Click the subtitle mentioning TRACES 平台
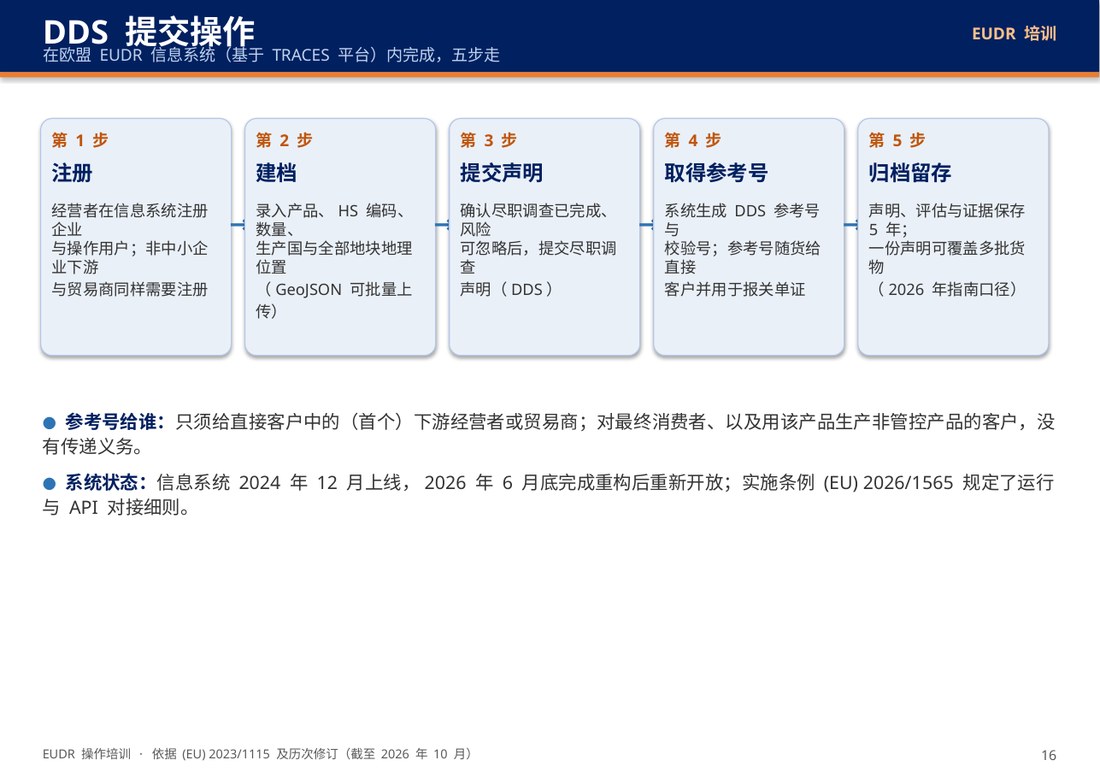 pyautogui.click(x=271, y=55)
